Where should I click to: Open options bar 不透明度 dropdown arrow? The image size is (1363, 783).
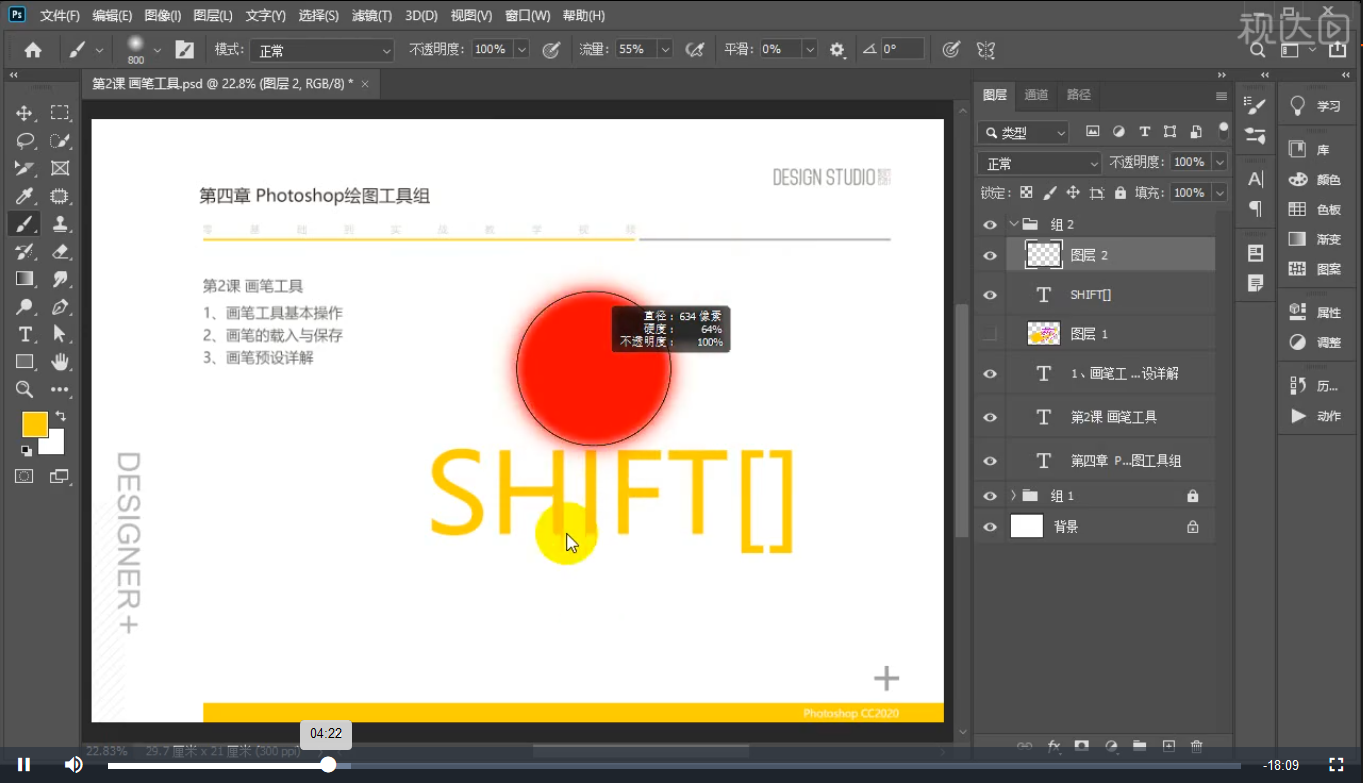(522, 49)
